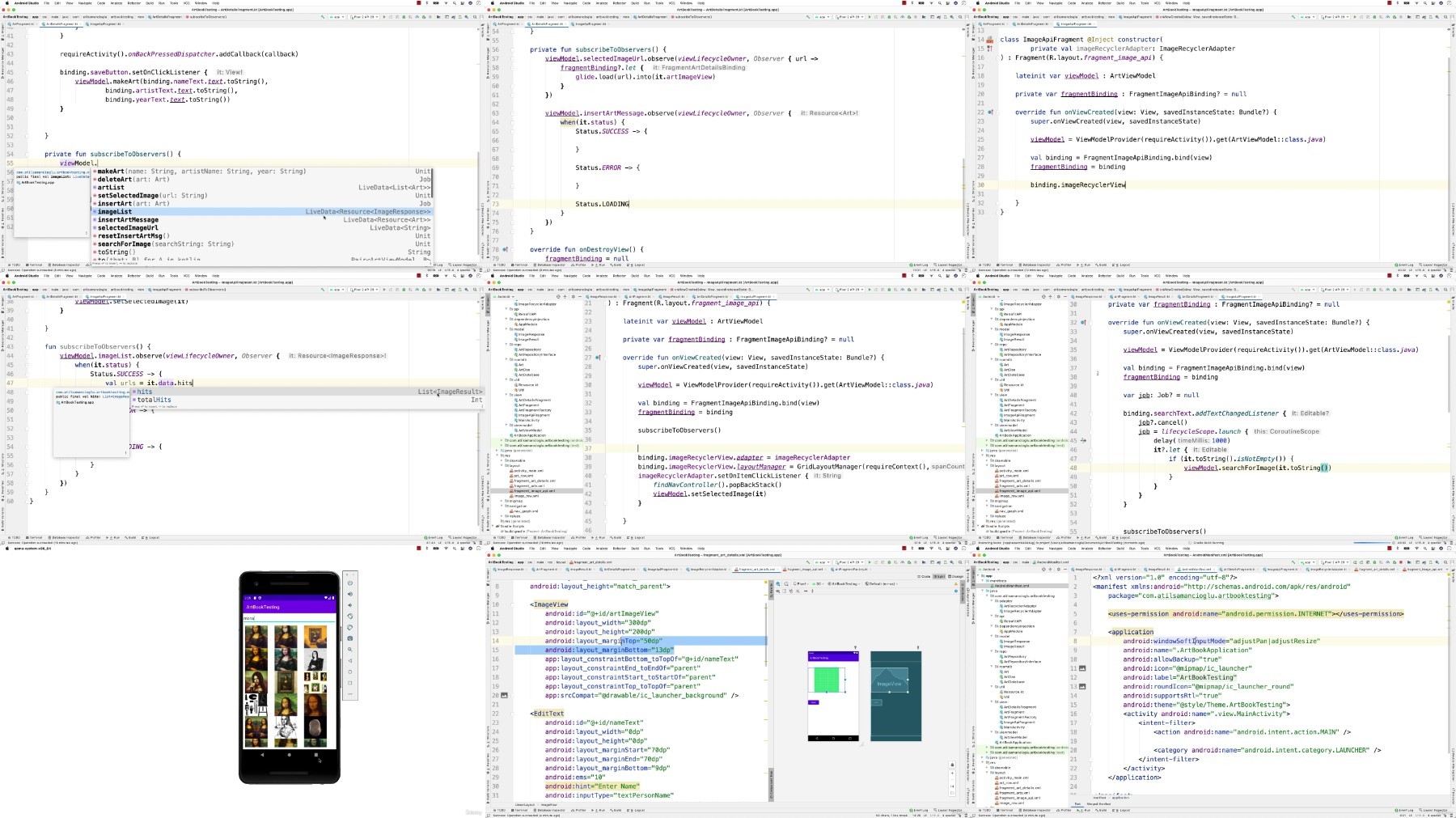Tap the Android back button on the phone

coord(262,754)
